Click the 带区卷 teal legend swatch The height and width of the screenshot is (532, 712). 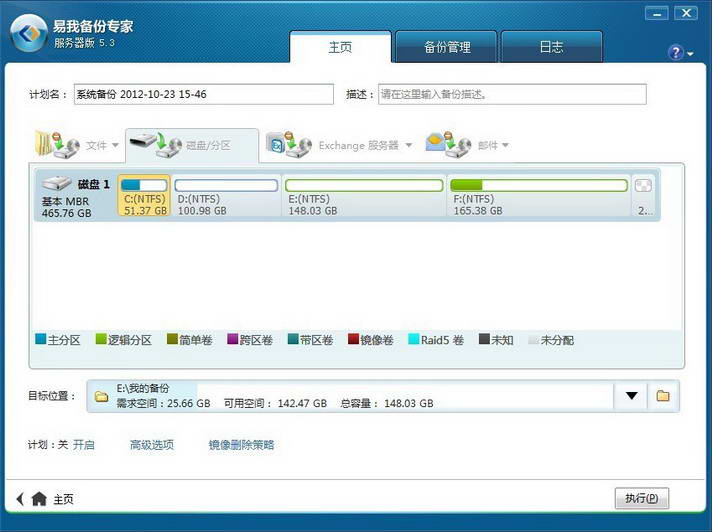tap(293, 339)
